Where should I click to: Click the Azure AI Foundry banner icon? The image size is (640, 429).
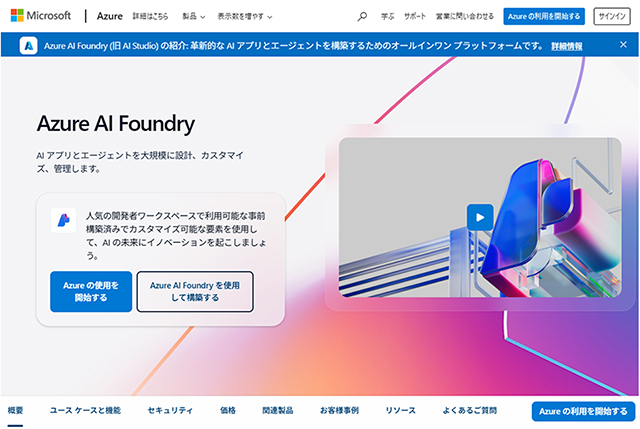(x=29, y=46)
